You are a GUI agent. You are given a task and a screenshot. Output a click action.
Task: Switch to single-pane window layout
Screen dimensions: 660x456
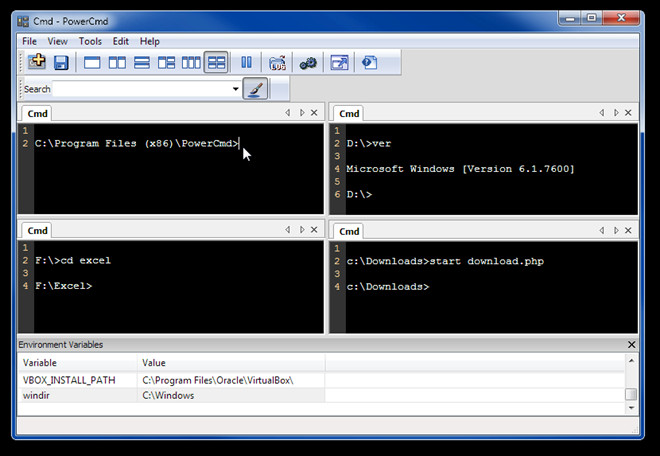92,63
